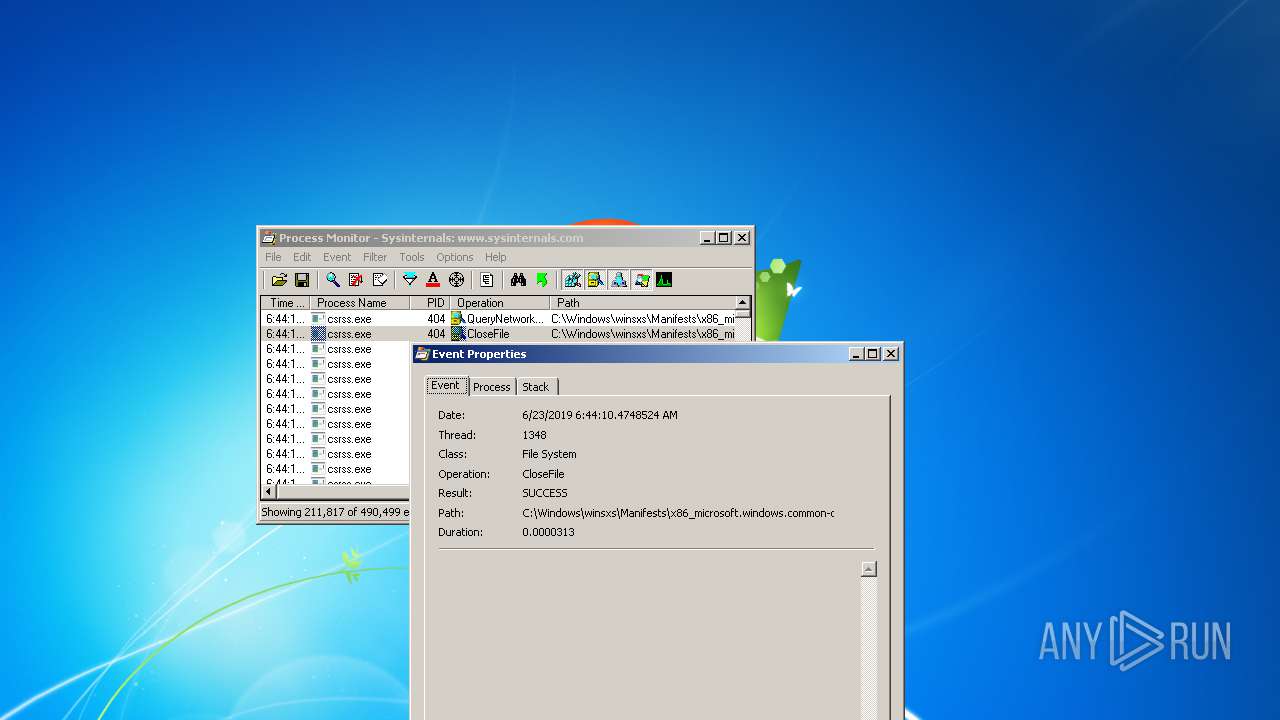Image resolution: width=1280 pixels, height=720 pixels.
Task: Click the Save floppy disk icon
Action: 301,280
